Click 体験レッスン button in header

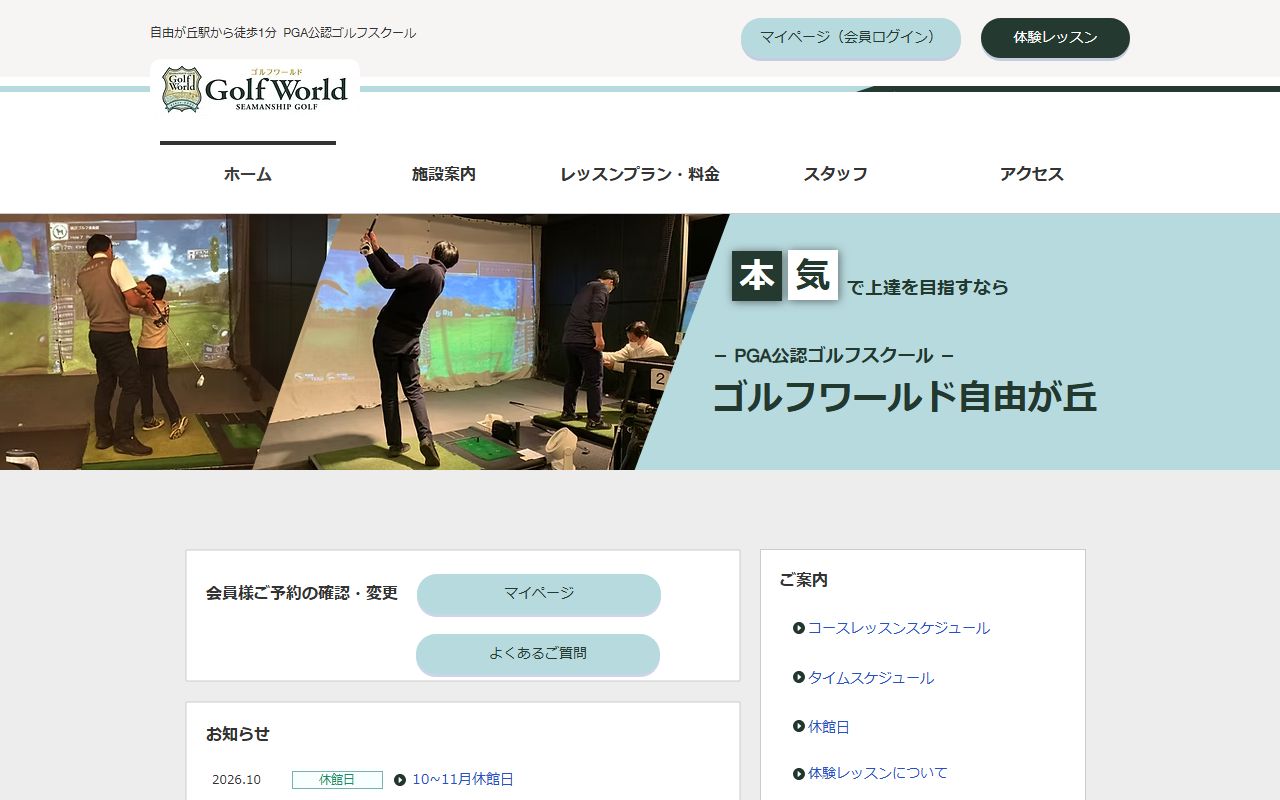click(1055, 38)
